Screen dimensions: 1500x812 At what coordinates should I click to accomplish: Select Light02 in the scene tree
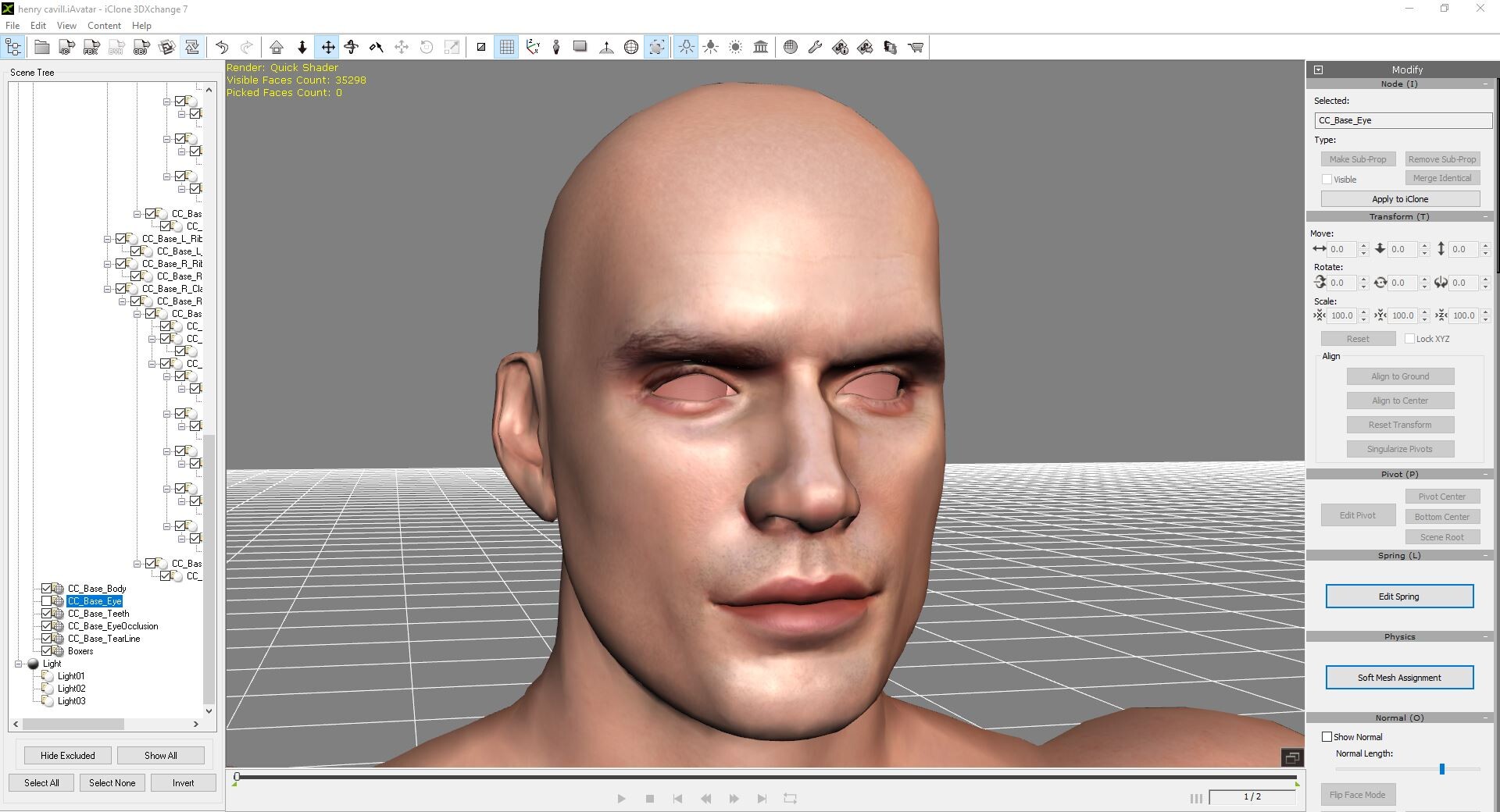pos(71,689)
